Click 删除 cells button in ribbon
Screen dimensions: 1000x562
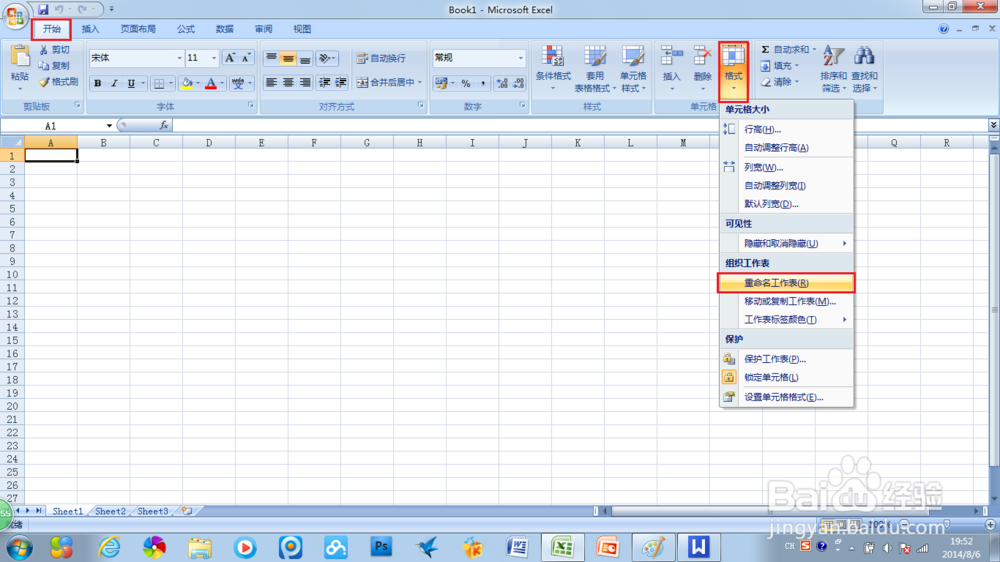tap(702, 69)
